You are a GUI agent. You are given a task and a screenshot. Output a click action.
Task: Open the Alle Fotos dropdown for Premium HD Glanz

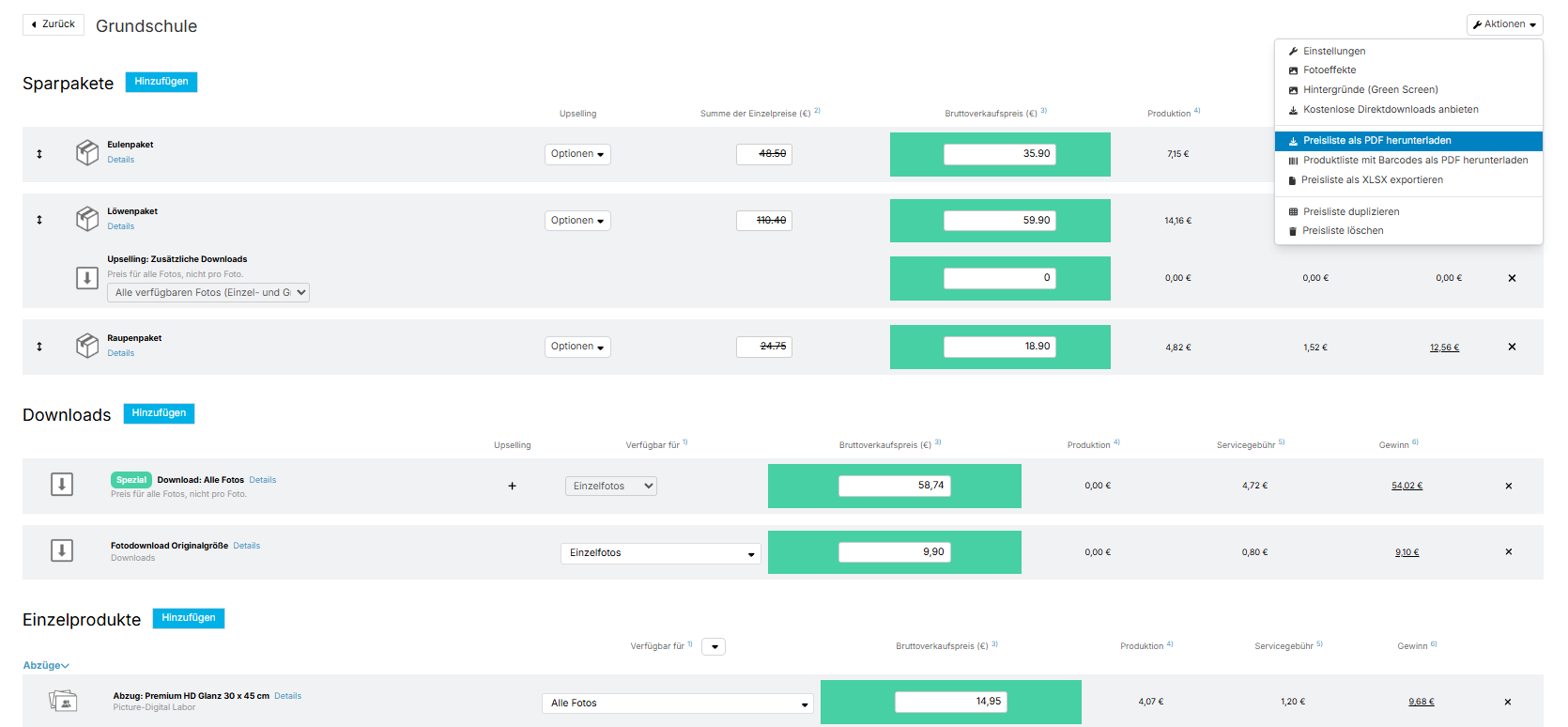point(678,704)
